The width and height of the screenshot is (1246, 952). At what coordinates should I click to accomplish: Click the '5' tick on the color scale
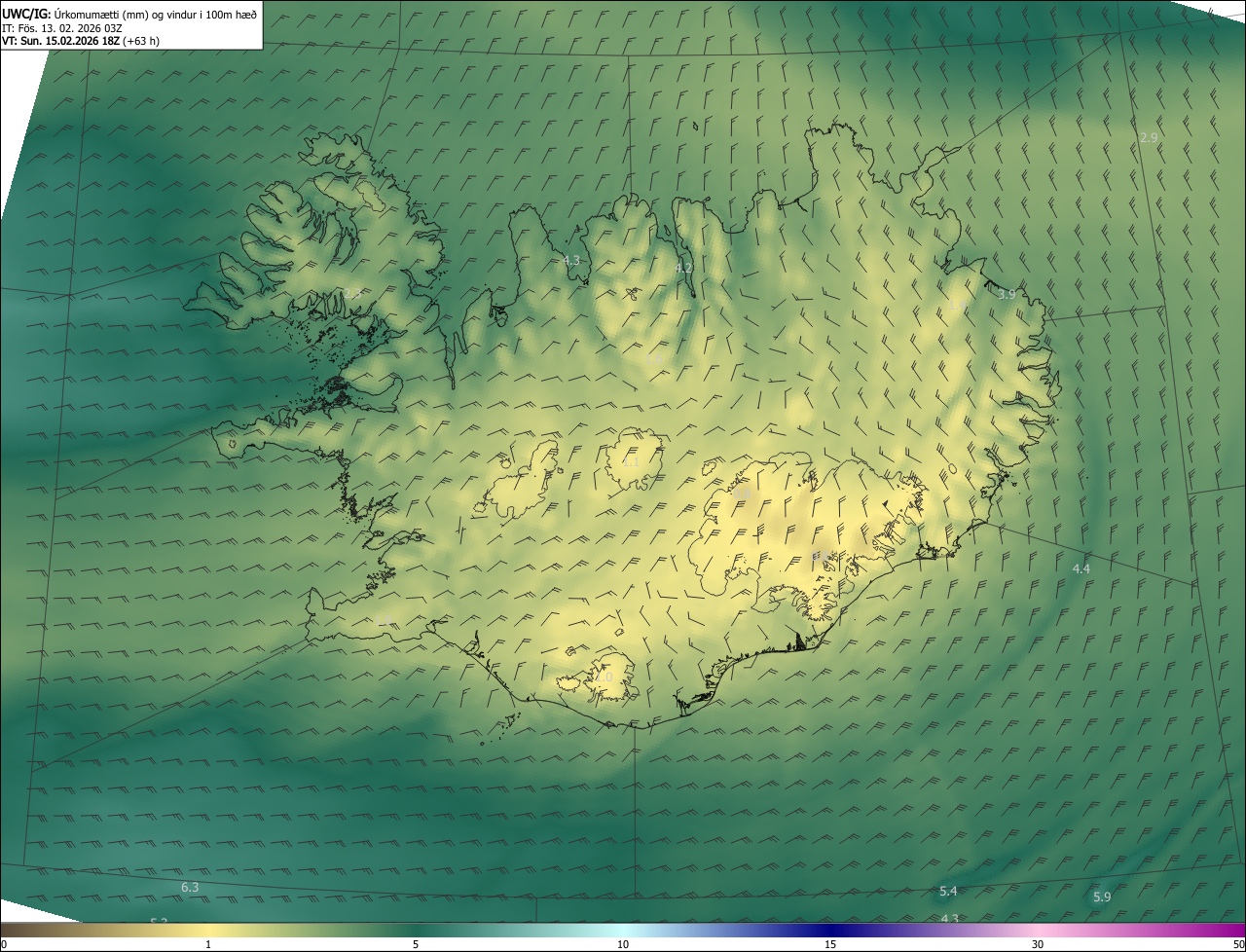point(416,945)
